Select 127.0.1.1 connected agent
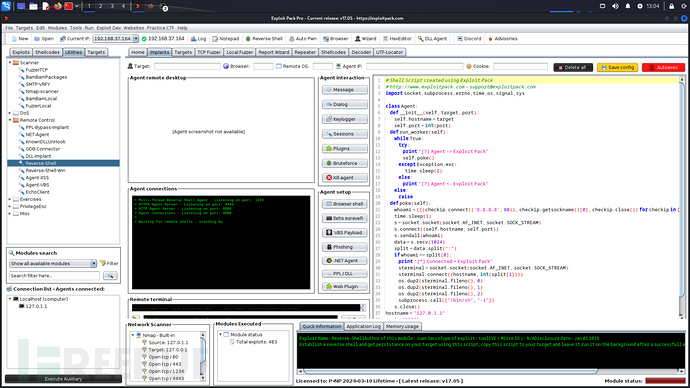 pos(36,306)
